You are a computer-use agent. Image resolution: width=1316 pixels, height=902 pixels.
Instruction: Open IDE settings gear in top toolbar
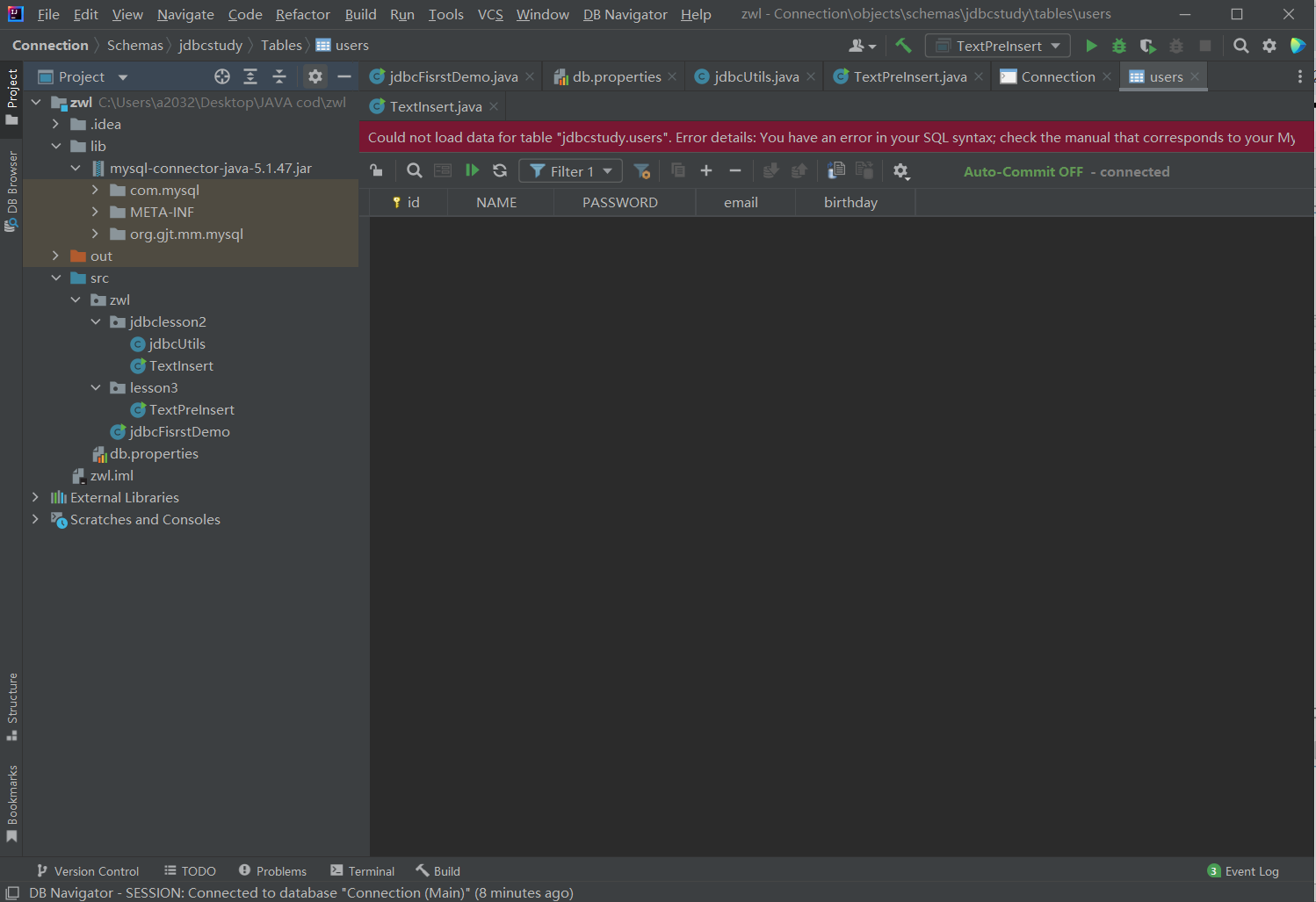tap(1269, 46)
